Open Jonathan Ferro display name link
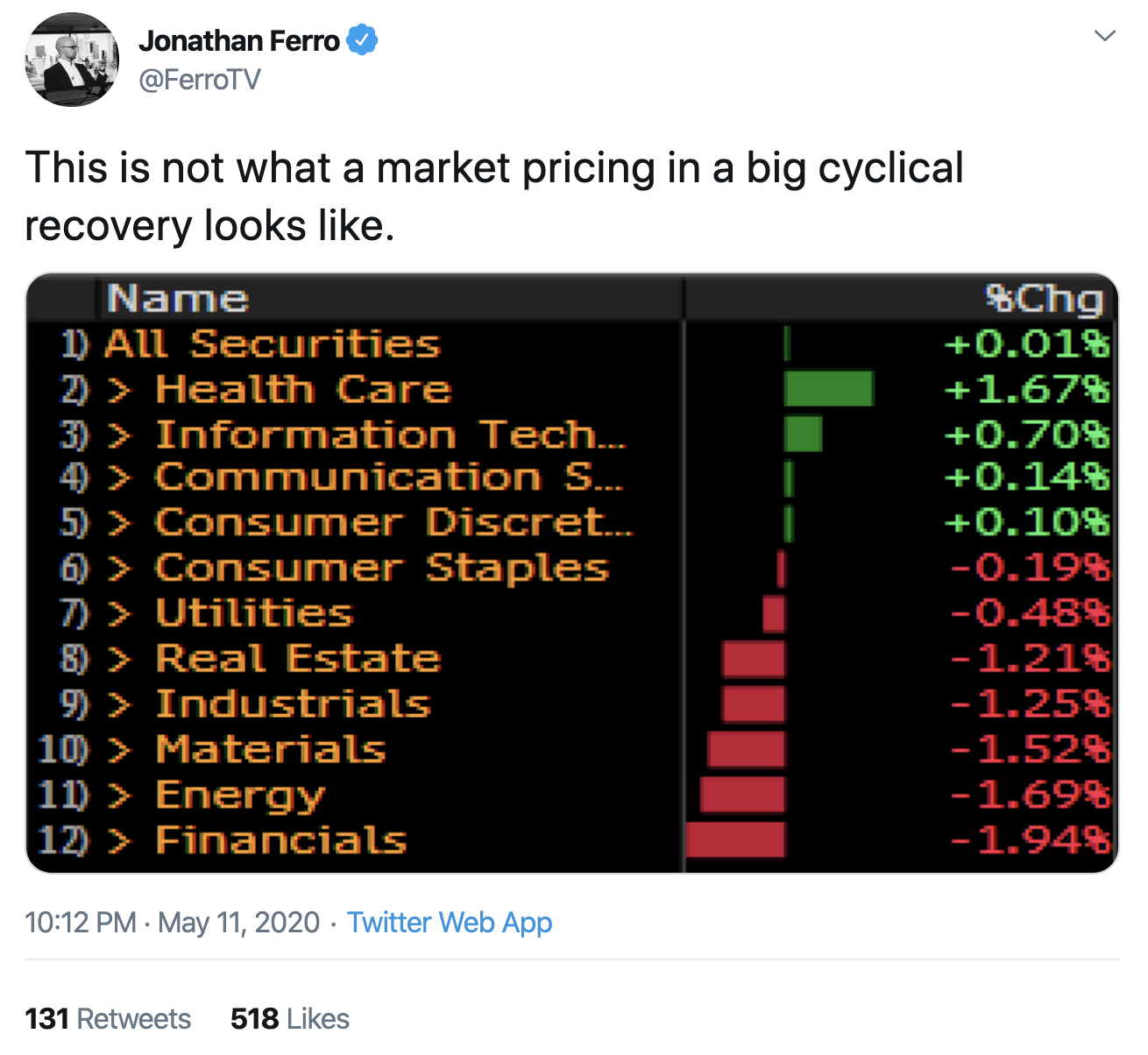The width and height of the screenshot is (1148, 1055). pyautogui.click(x=238, y=41)
